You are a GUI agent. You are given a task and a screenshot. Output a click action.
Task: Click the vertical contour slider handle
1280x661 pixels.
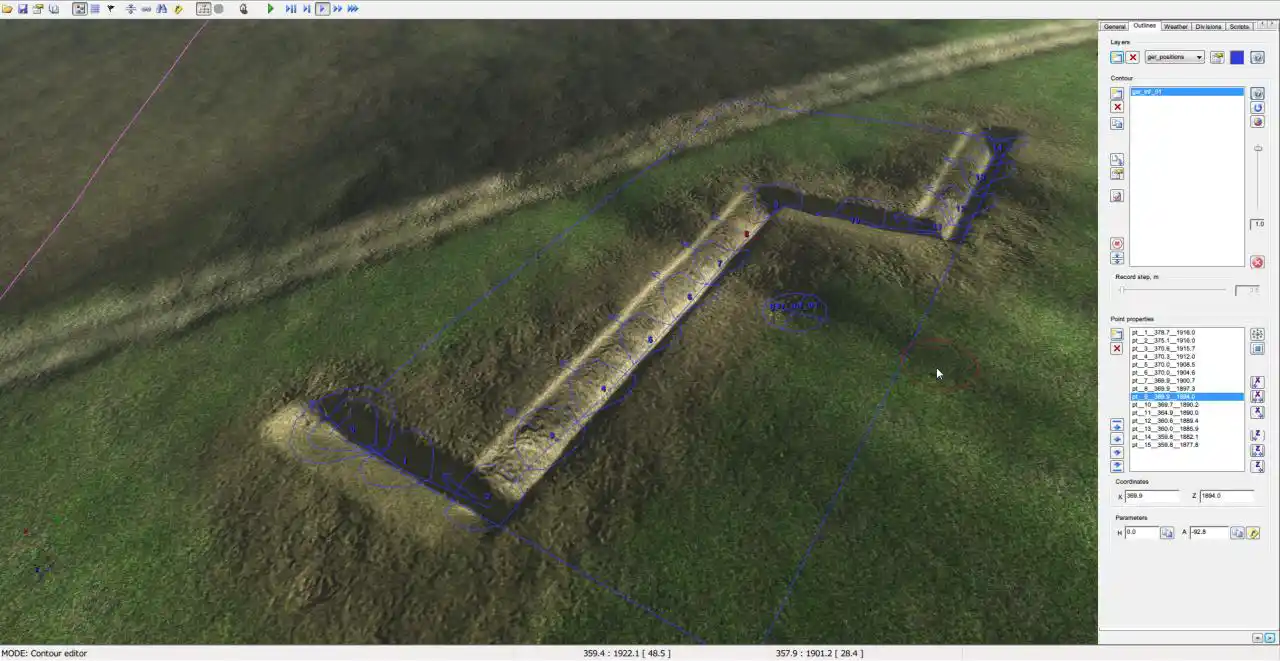pos(1258,149)
